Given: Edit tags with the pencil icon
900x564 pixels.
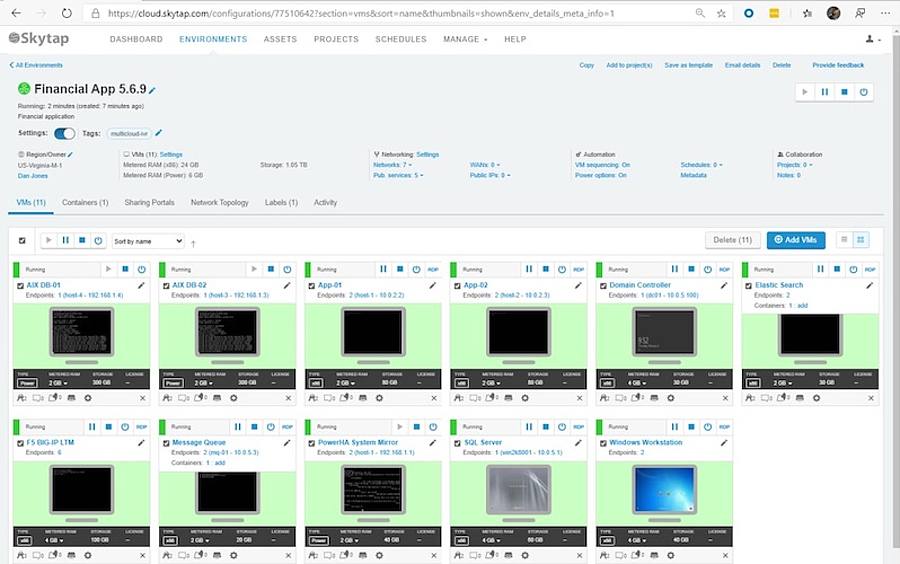Looking at the screenshot, I should (158, 133).
